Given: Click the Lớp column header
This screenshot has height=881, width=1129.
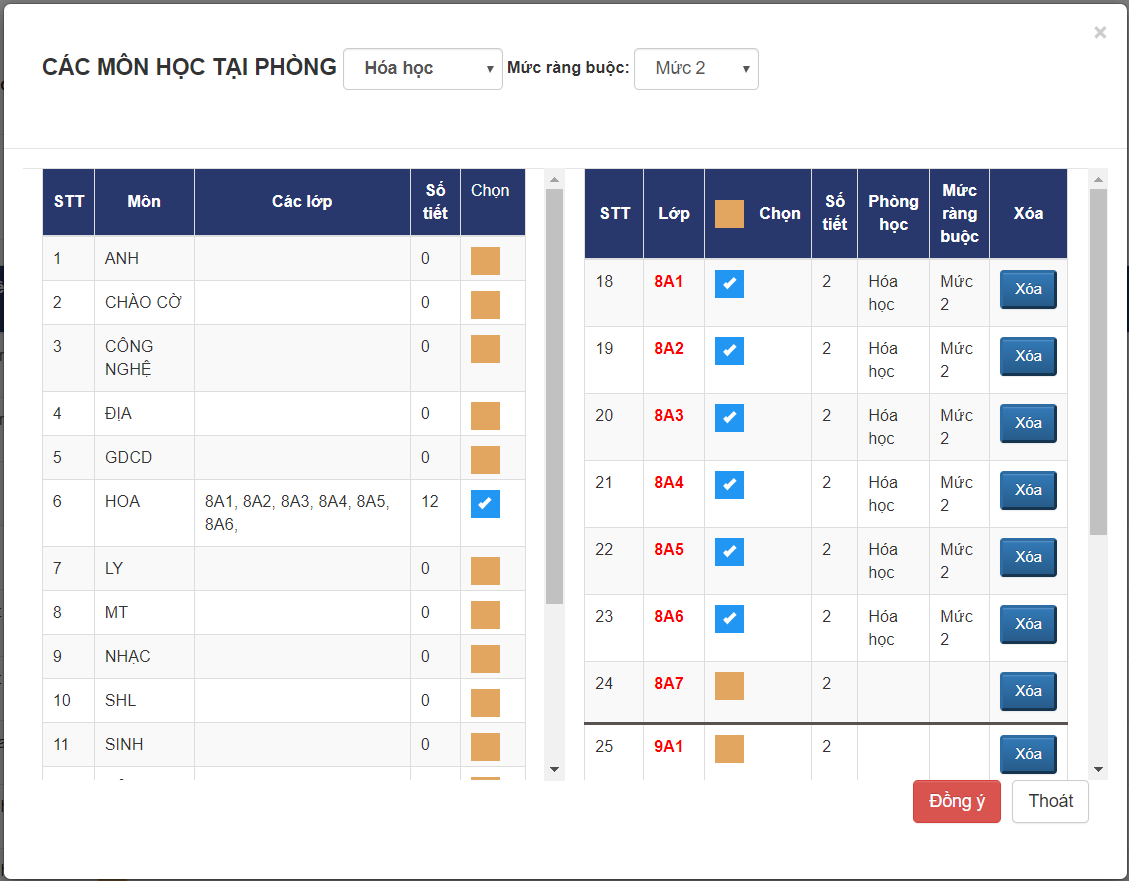Looking at the screenshot, I should [x=674, y=213].
